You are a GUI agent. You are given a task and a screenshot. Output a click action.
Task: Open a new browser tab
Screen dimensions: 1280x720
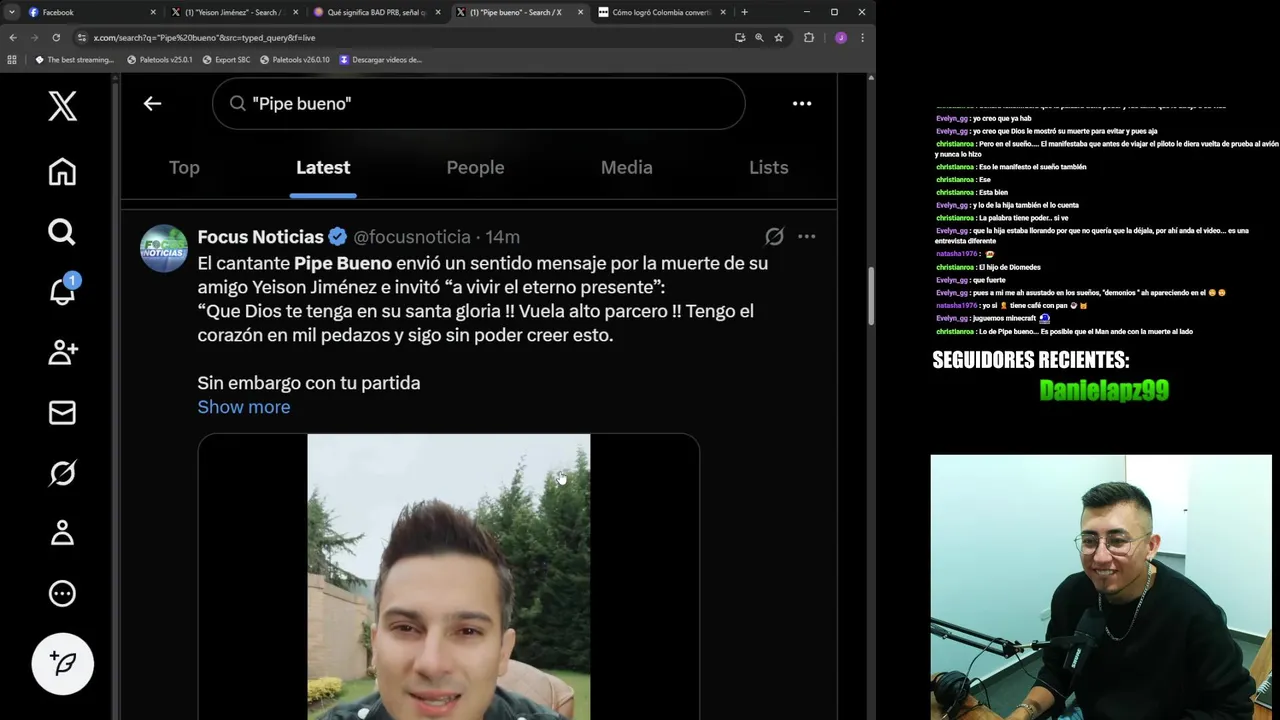[x=744, y=12]
